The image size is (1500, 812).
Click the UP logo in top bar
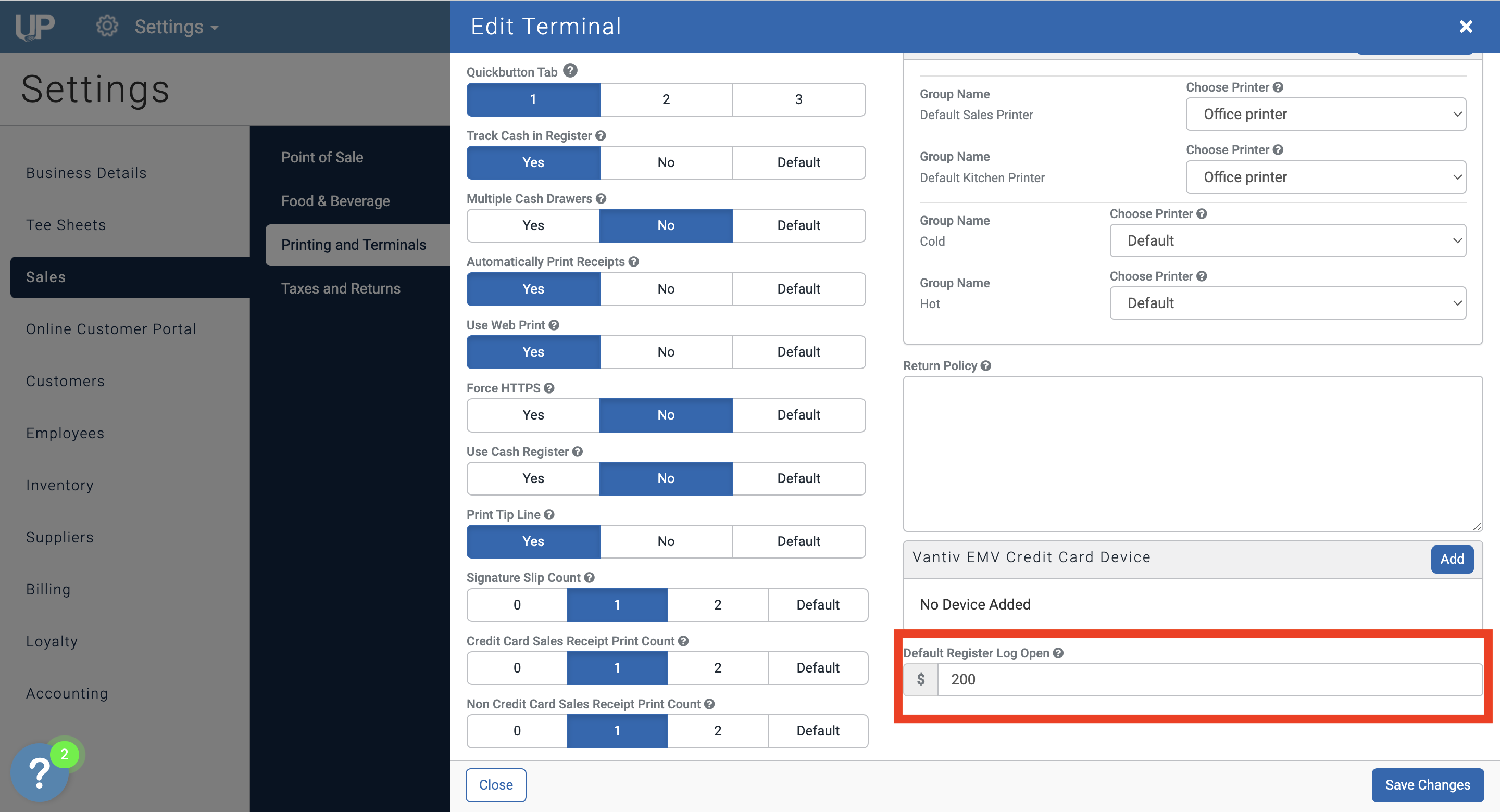tap(35, 27)
